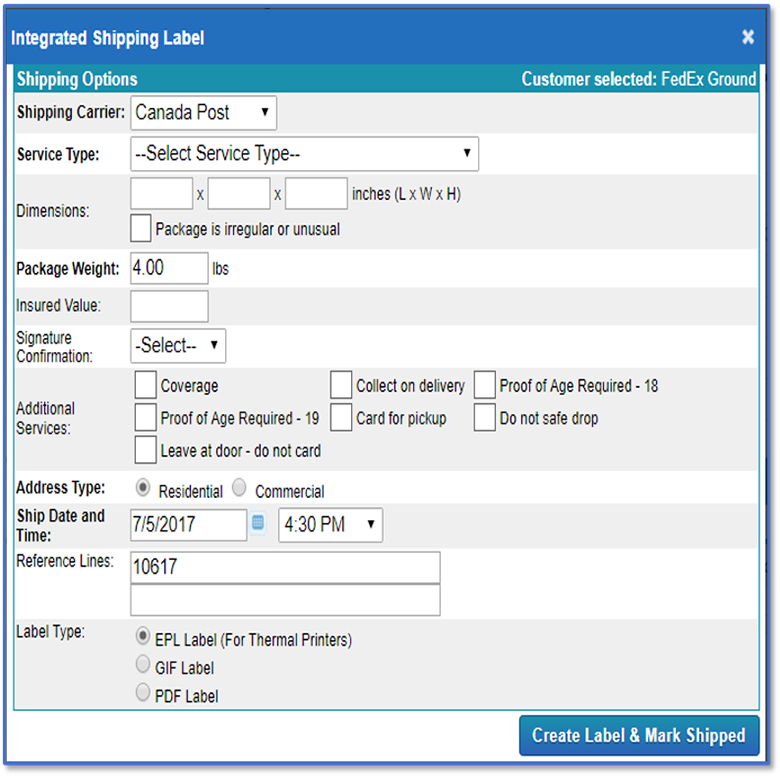The height and width of the screenshot is (778, 780).
Task: Enable Collect on delivery checkbox
Action: pos(341,385)
